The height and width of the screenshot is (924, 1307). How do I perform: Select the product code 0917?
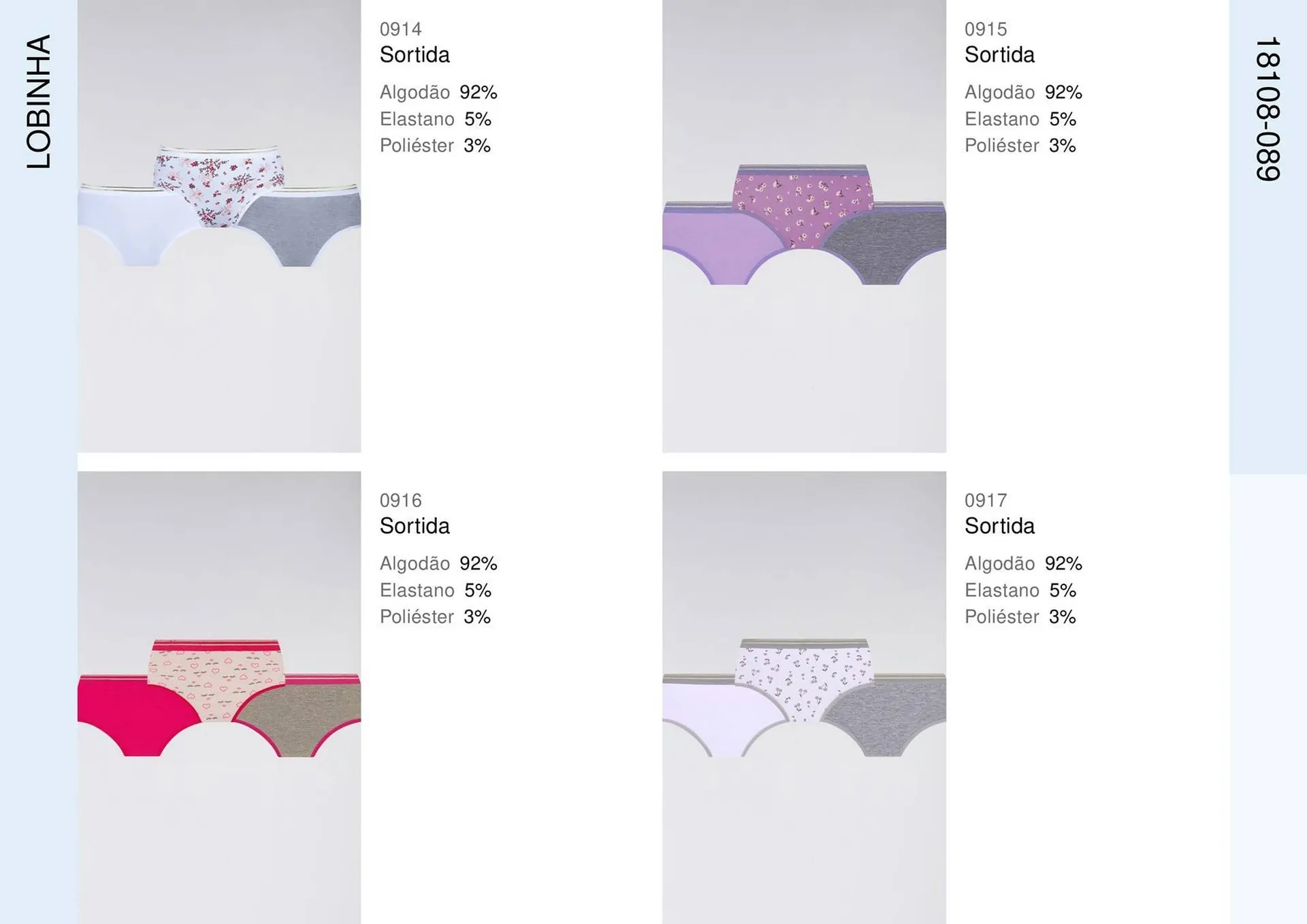pyautogui.click(x=985, y=501)
